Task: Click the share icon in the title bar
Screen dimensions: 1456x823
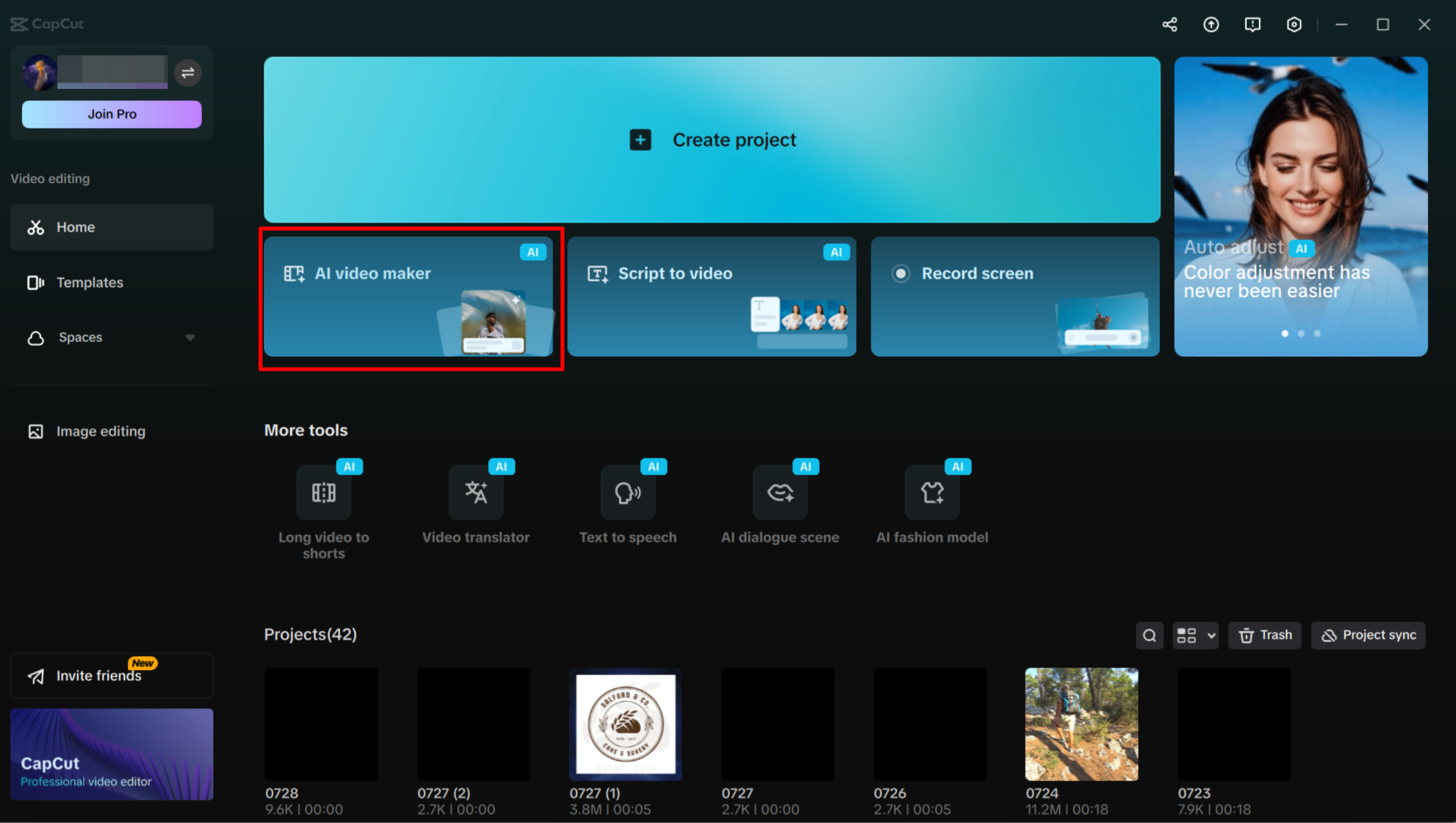Action: (x=1170, y=24)
